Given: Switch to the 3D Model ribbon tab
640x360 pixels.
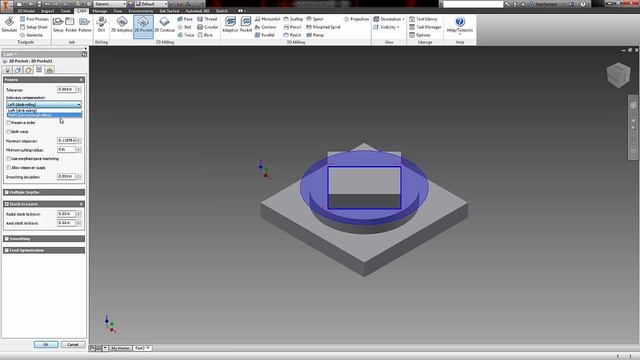Looking at the screenshot, I should (25, 11).
